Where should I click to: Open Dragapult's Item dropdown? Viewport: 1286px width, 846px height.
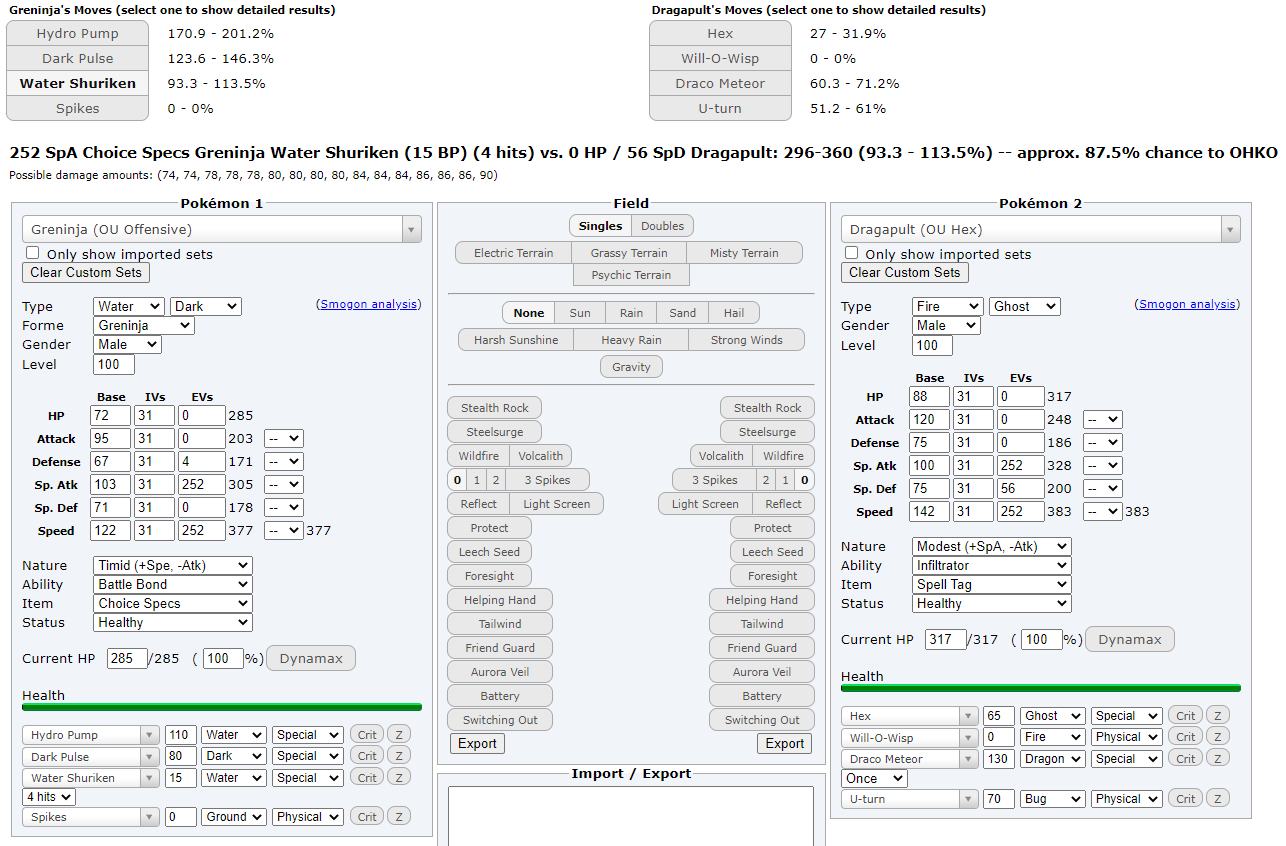coord(992,584)
